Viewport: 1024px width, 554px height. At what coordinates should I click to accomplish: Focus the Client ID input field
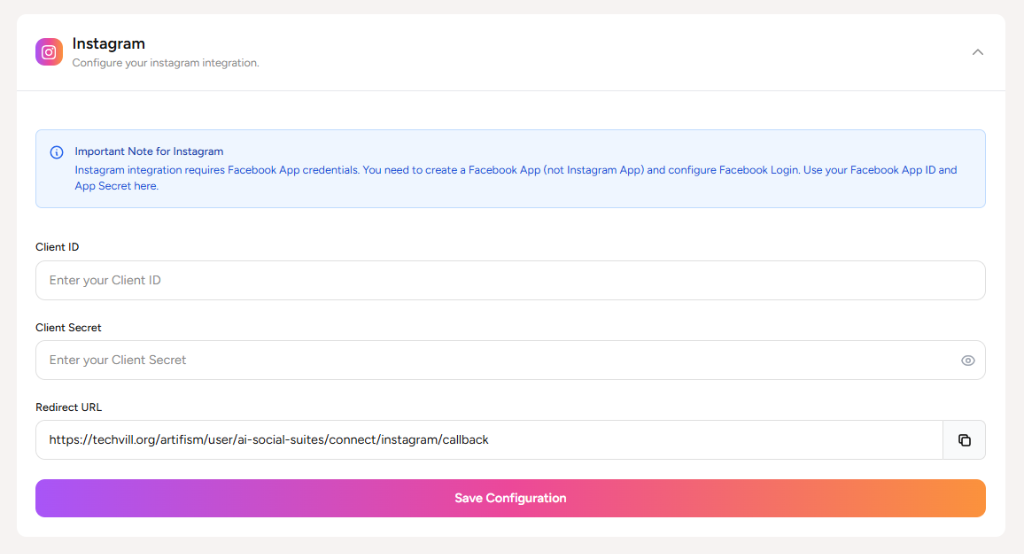coord(510,280)
